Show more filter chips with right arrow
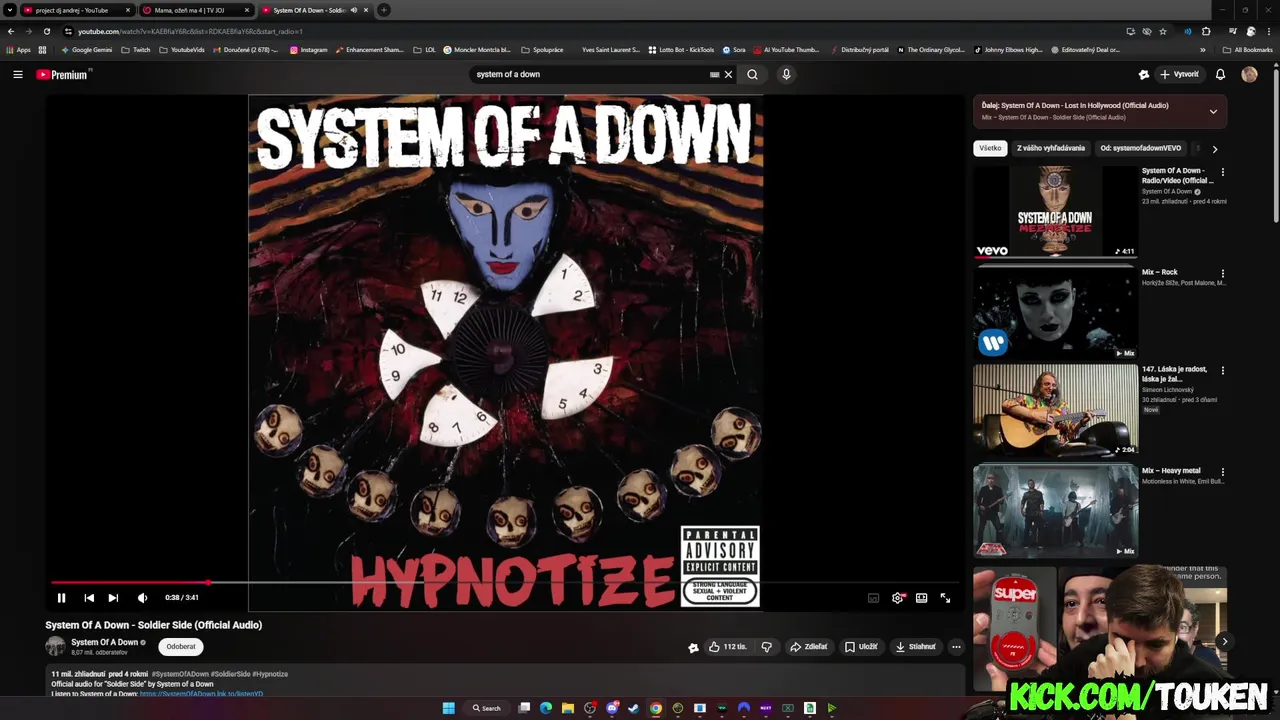Screen dimensions: 1280x720 (x=1214, y=149)
